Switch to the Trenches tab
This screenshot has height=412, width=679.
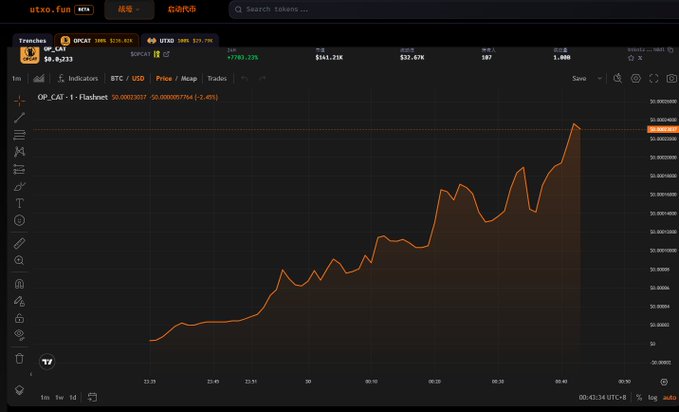click(x=32, y=40)
